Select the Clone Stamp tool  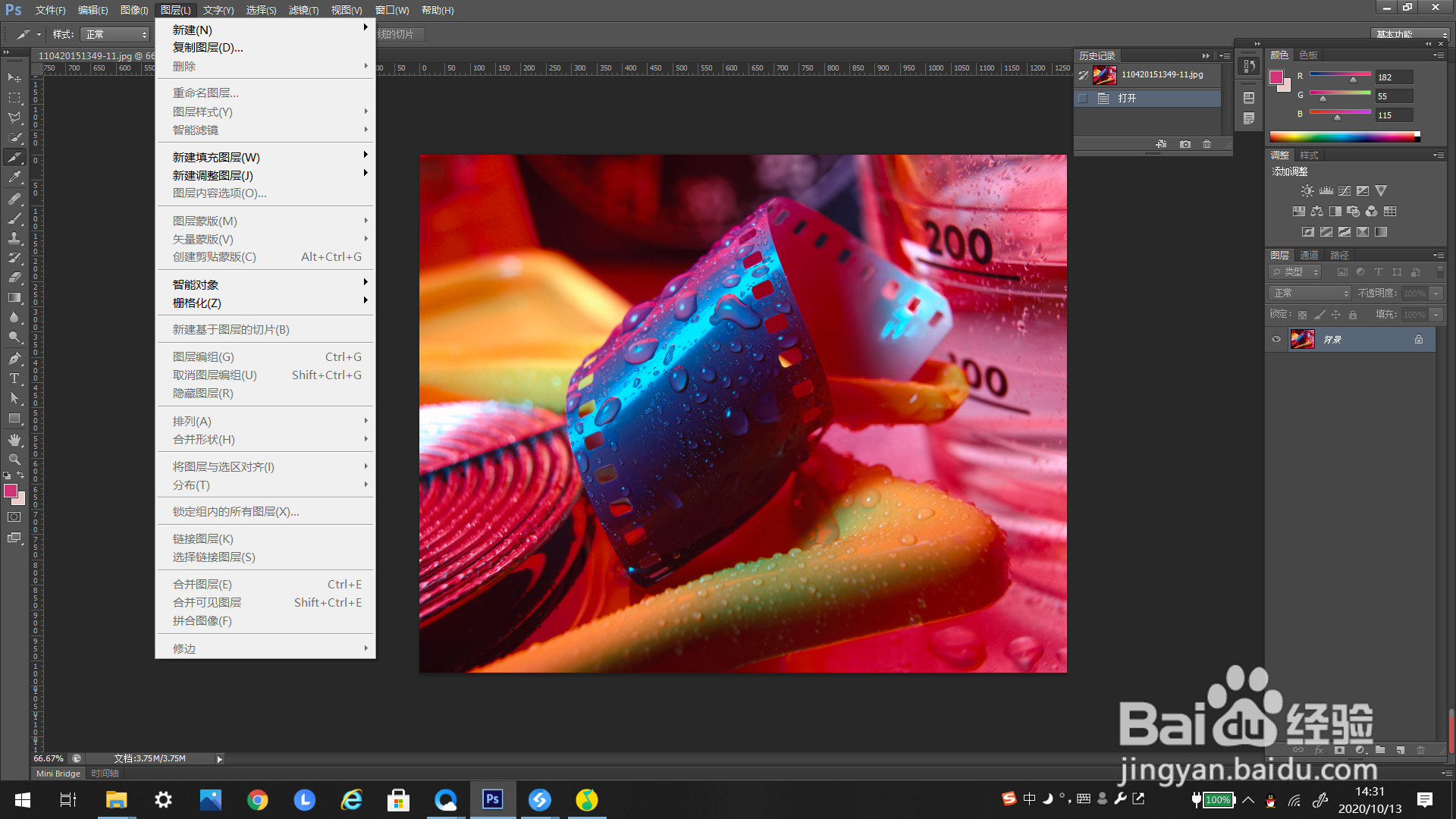(14, 238)
